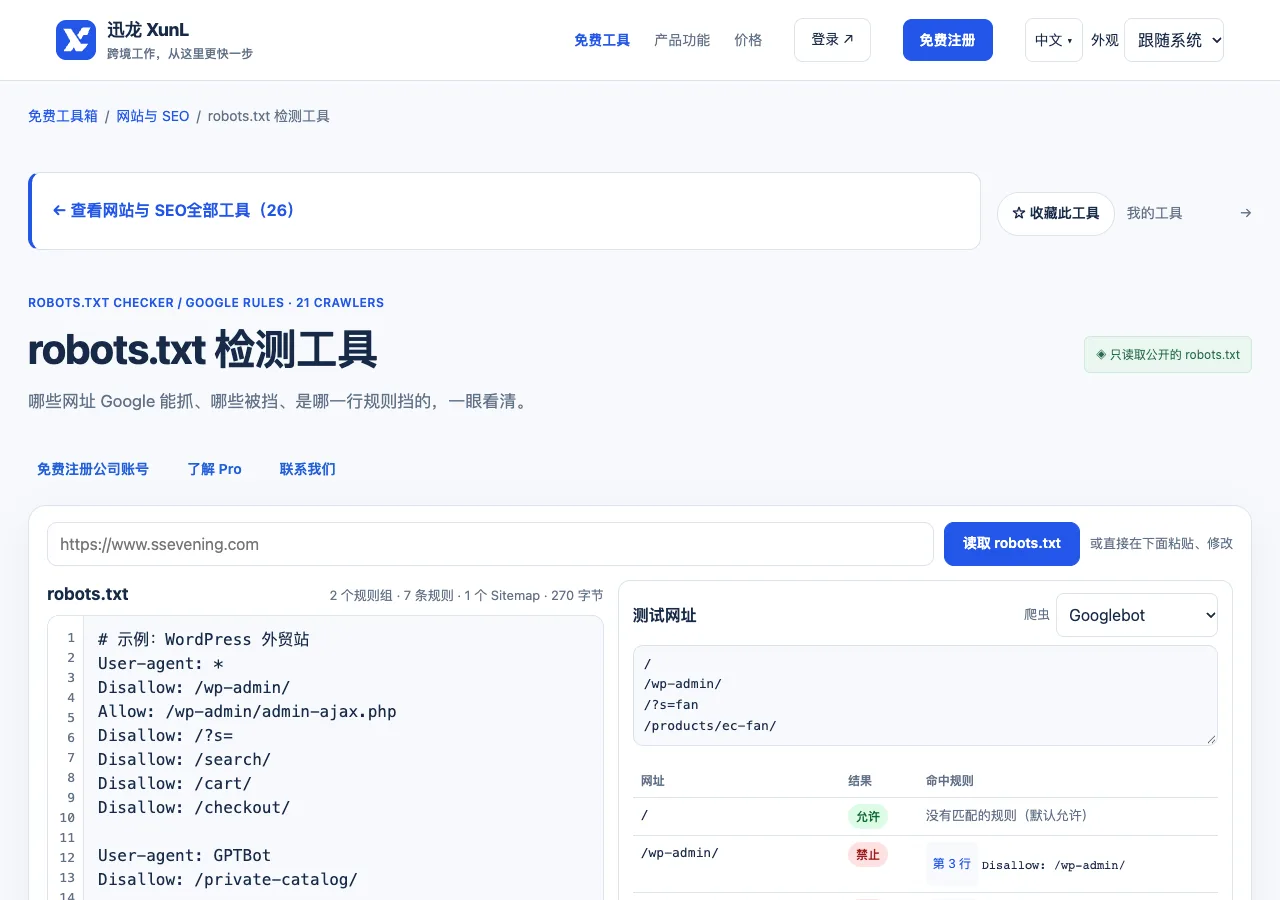This screenshot has width=1280, height=900.
Task: Click the 'User-agent: GPTBot' editor line
Action: (x=184, y=855)
